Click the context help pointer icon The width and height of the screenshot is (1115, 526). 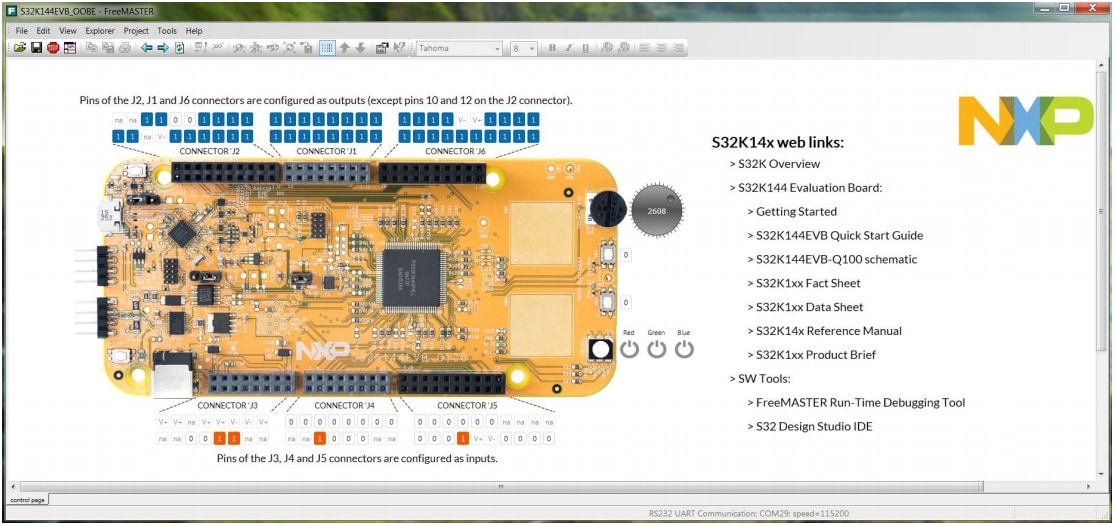(399, 48)
